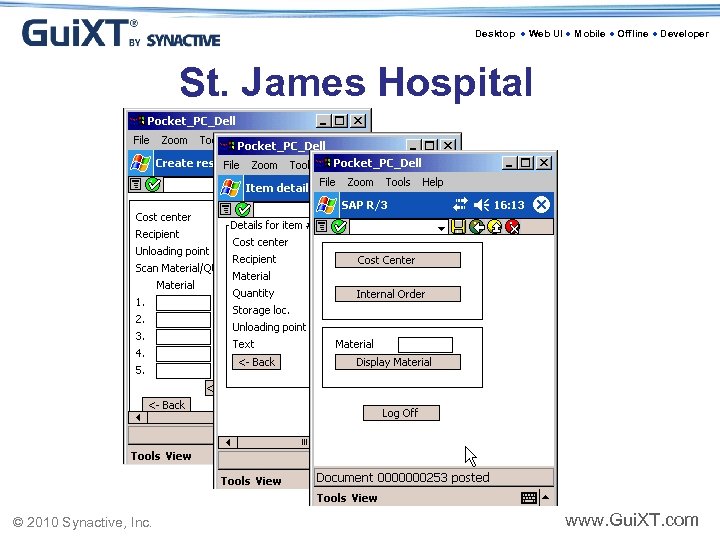Click View in rear window bottom bar
Viewport: 720px width, 540px height.
click(178, 456)
